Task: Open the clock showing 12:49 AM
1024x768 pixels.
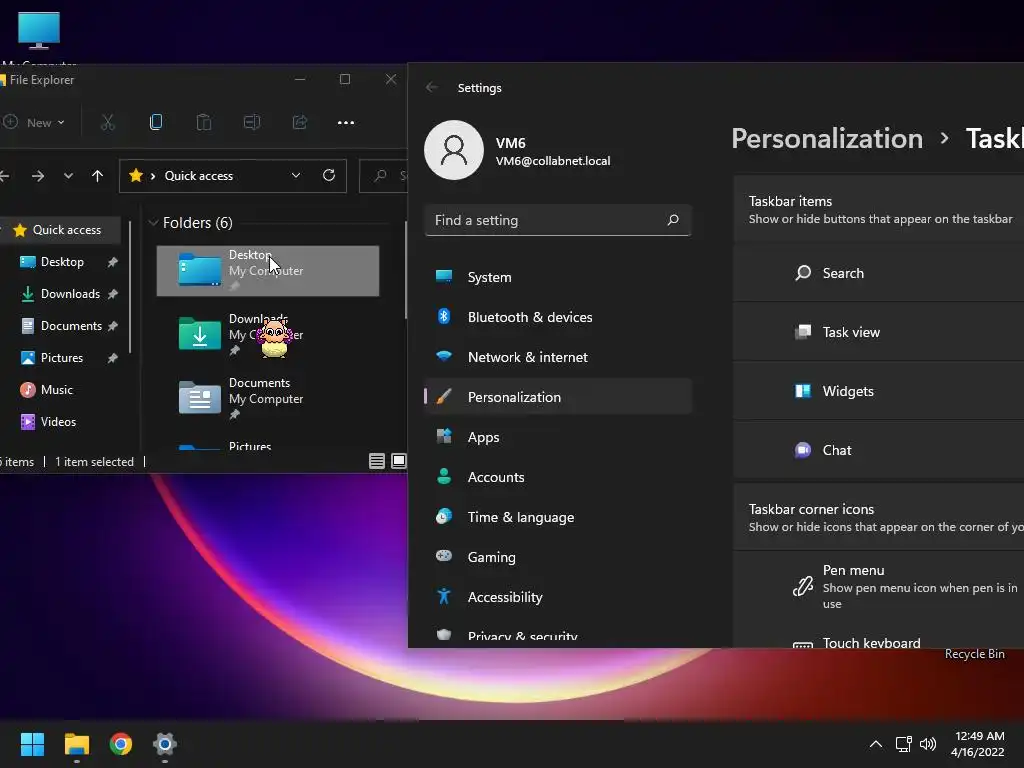Action: click(x=978, y=744)
